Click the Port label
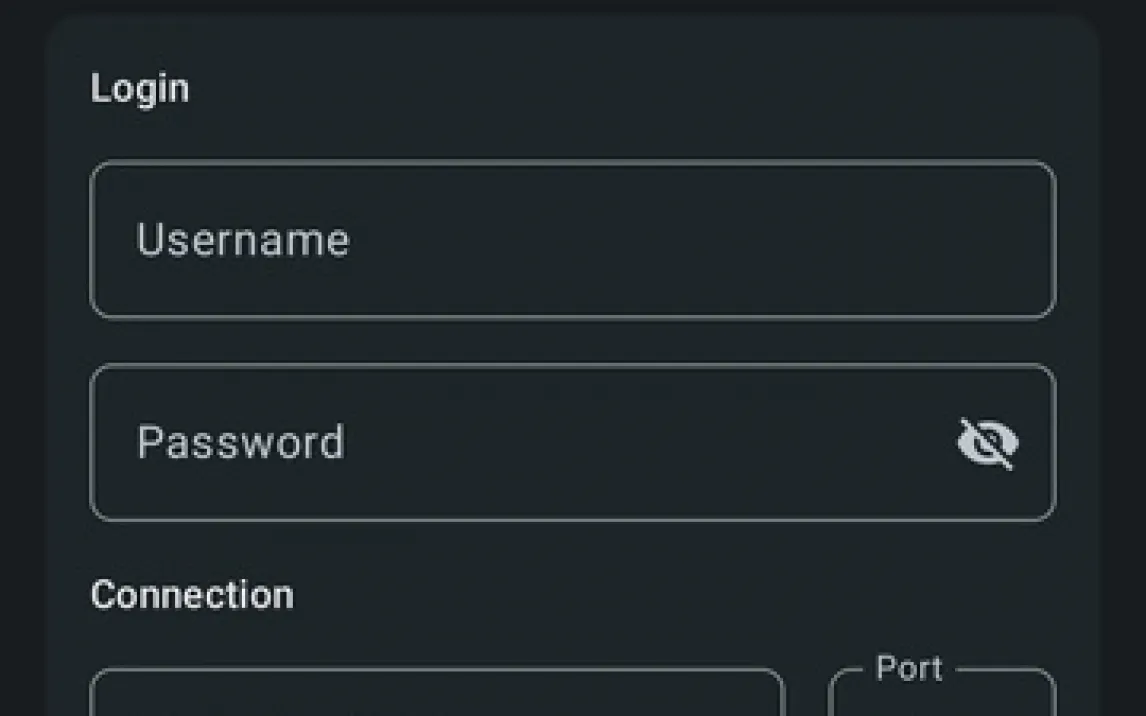Screen dimensions: 1146x716 click(909, 668)
